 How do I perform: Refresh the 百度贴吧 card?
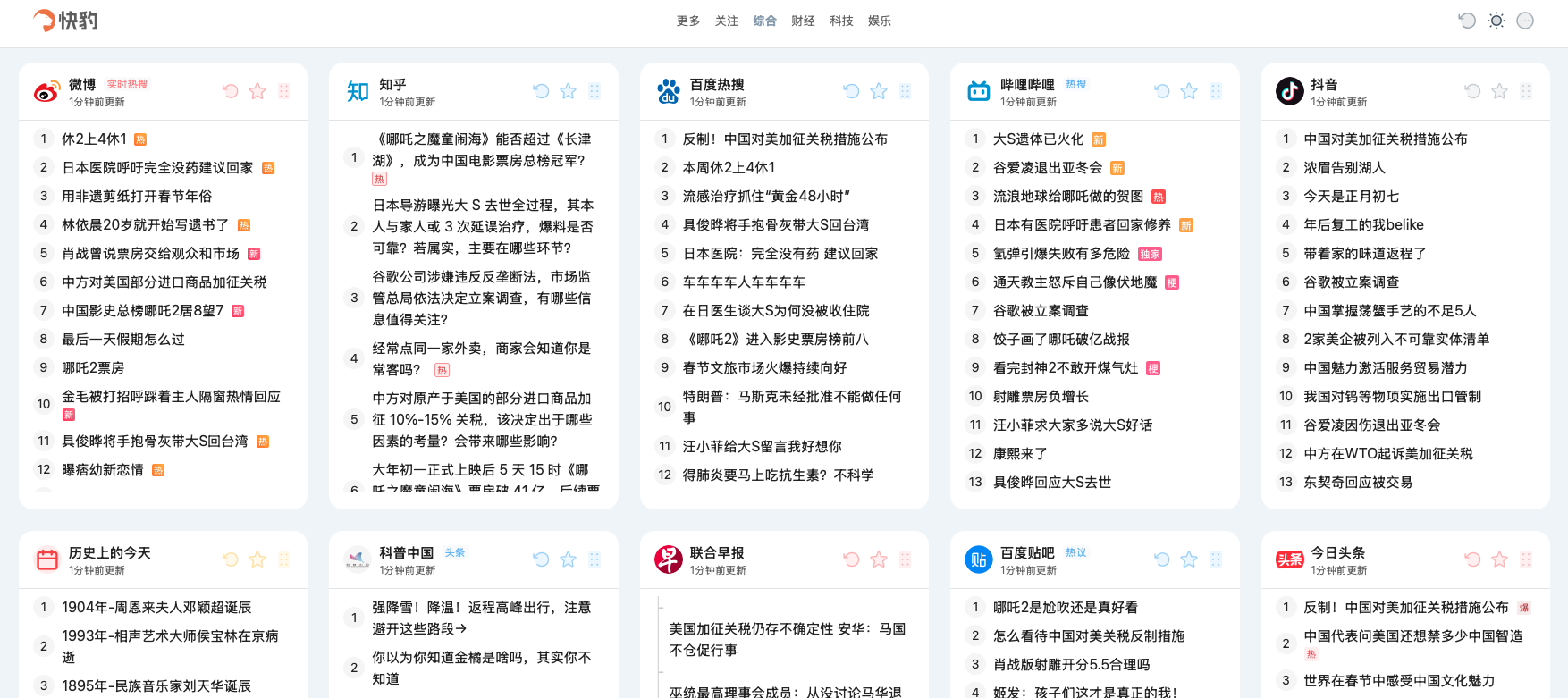pyautogui.click(x=1162, y=559)
